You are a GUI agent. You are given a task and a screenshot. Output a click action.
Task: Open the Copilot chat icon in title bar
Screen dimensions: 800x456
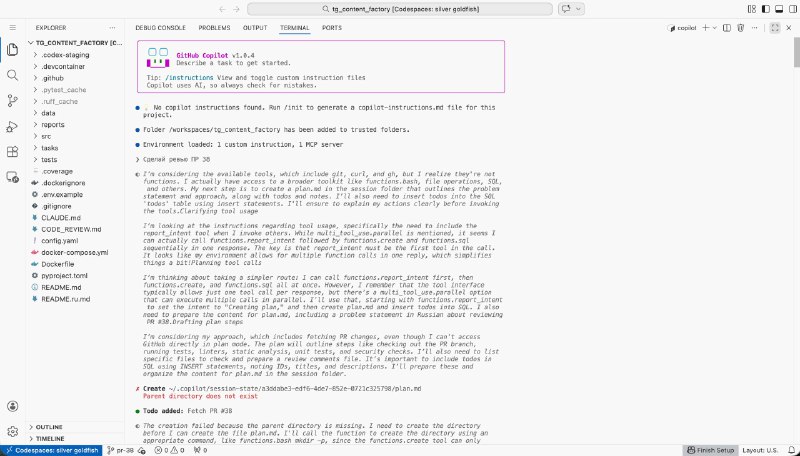click(566, 9)
